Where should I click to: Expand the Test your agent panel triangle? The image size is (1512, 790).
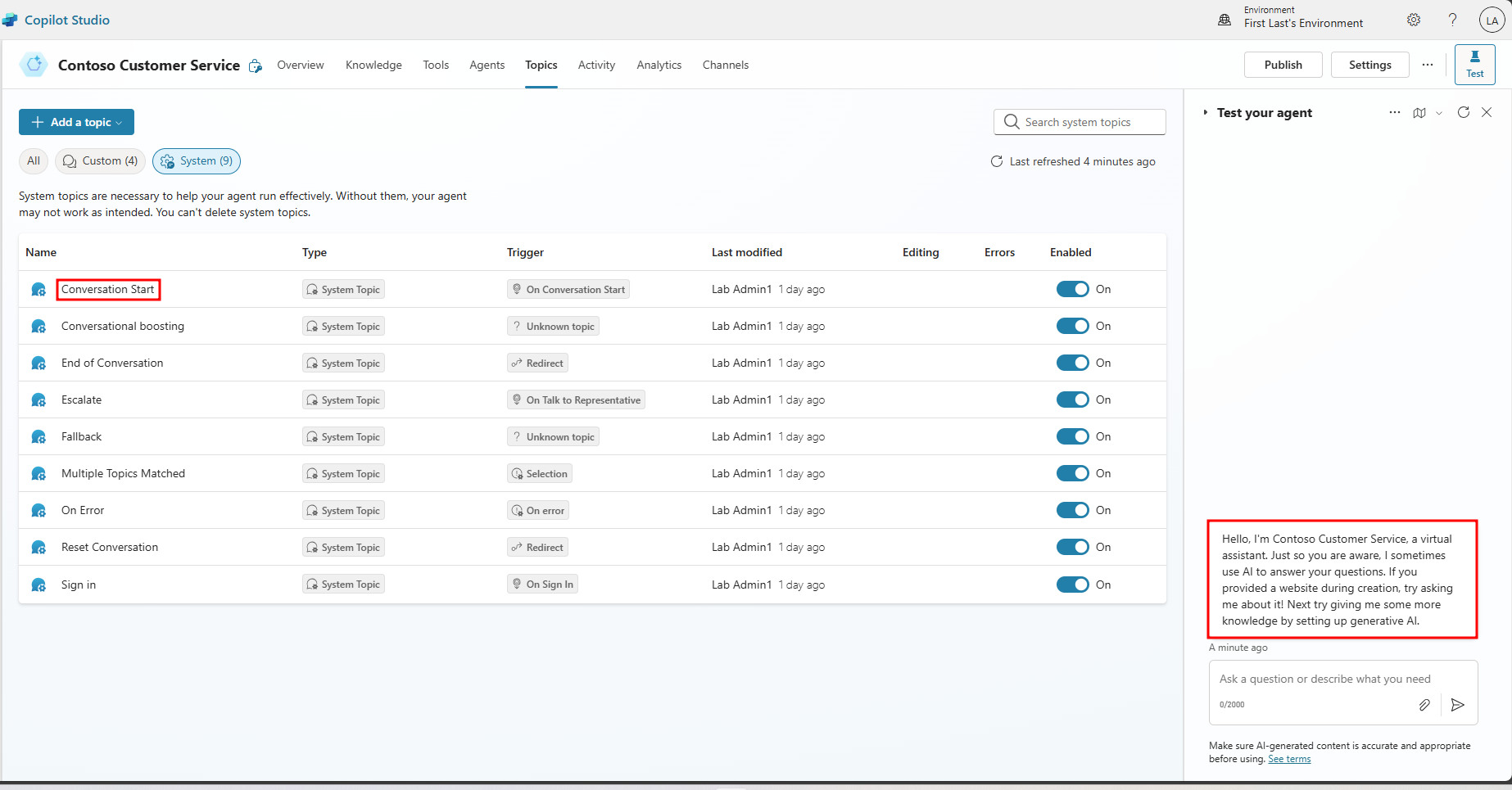click(1205, 112)
